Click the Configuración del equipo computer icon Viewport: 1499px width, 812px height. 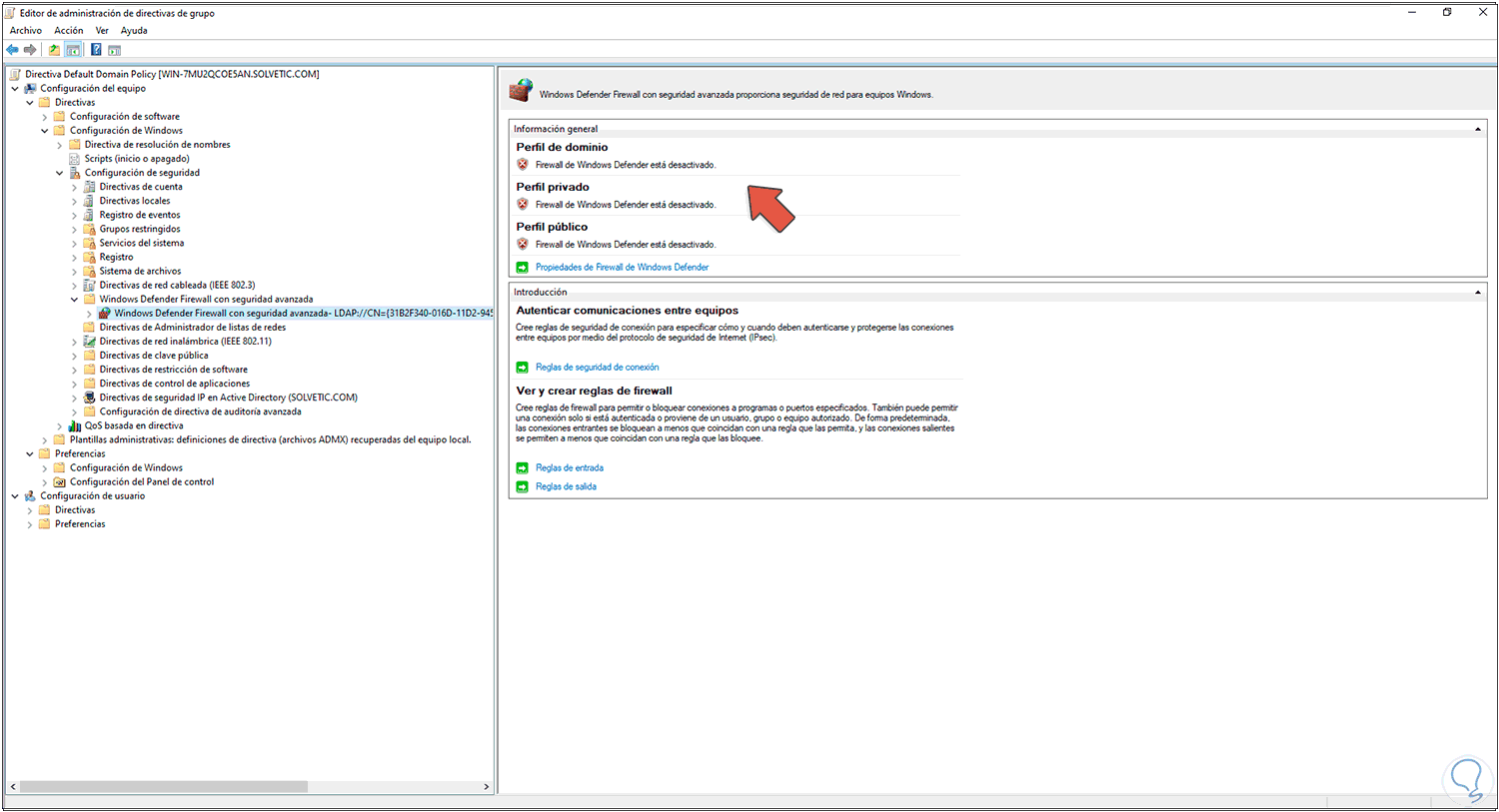31,88
